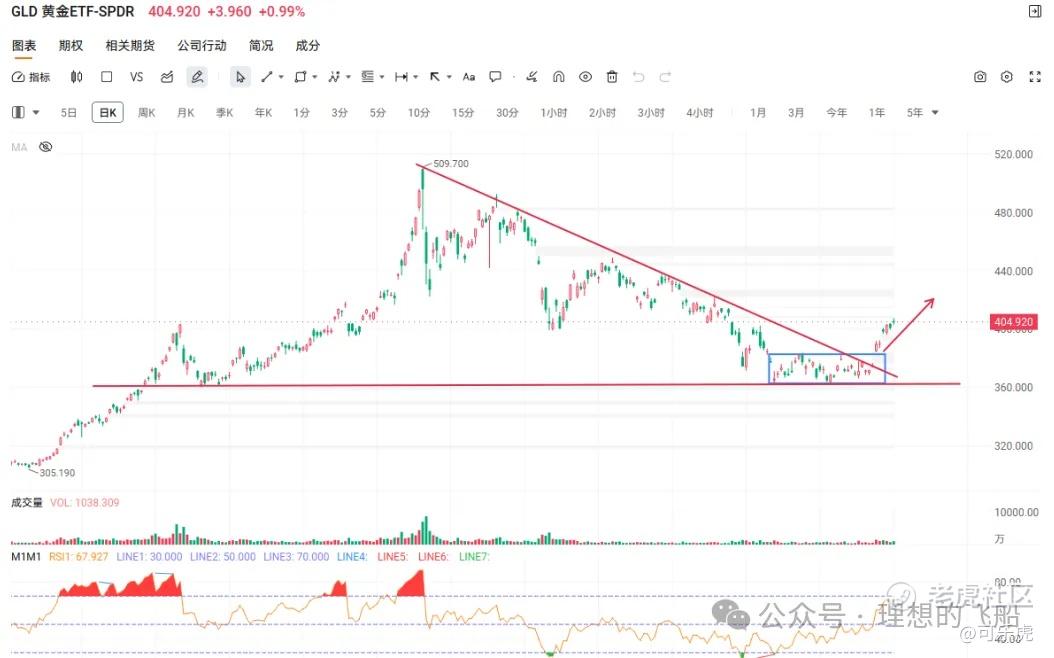Select 5日 timeframe

click(x=69, y=113)
